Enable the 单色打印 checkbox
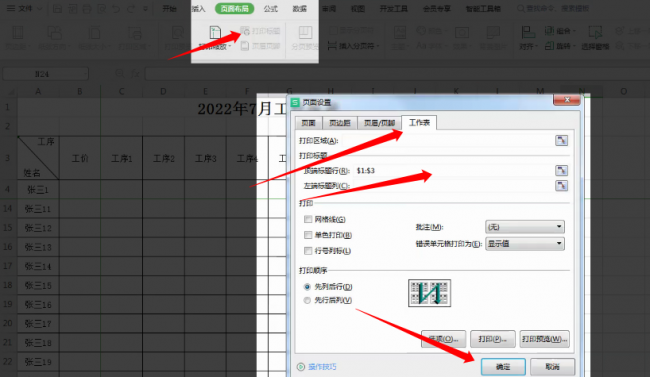The image size is (650, 377). coord(308,235)
